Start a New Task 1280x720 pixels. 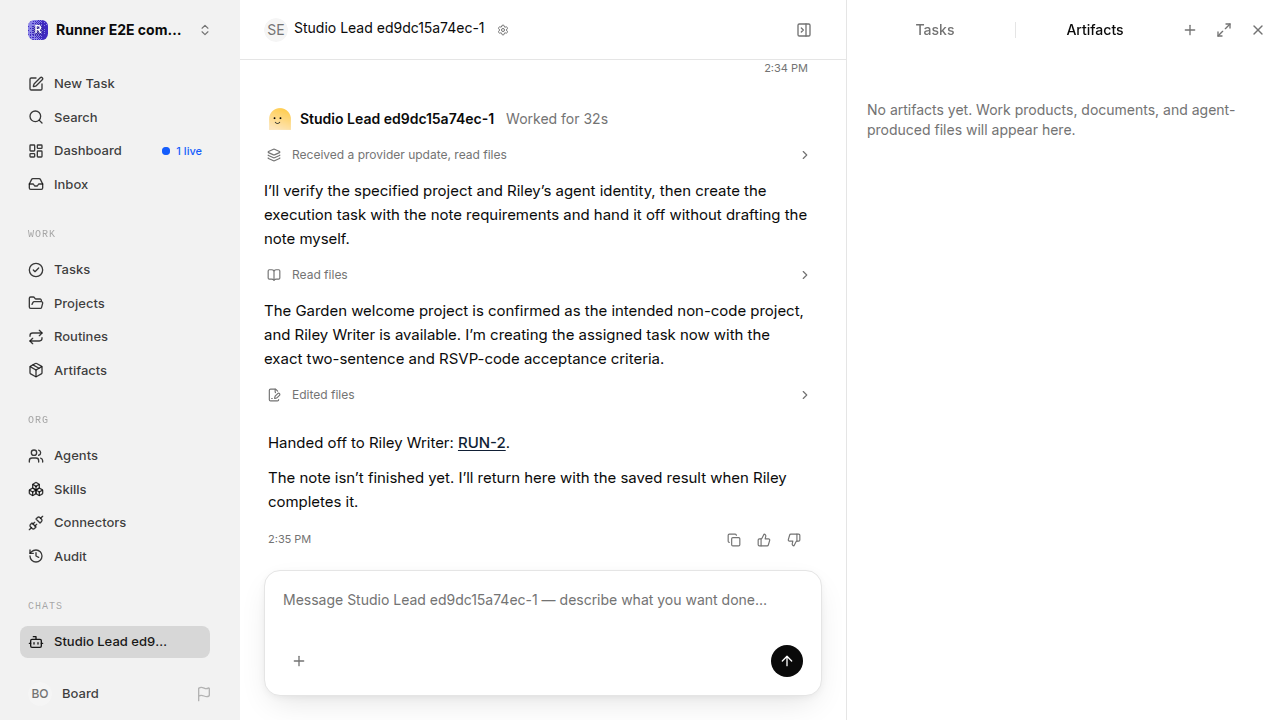pyautogui.click(x=115, y=84)
